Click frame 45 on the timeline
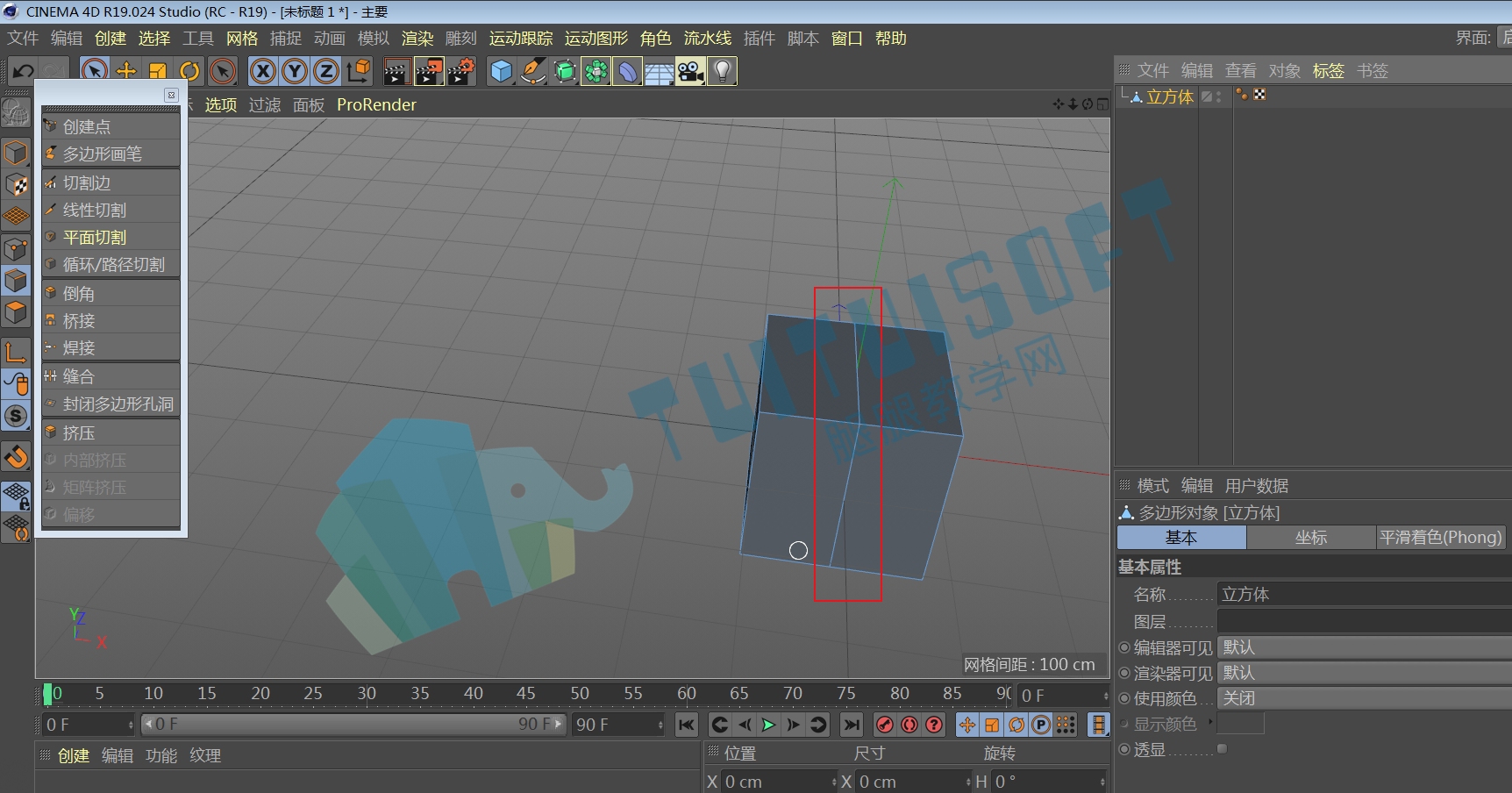 tap(526, 694)
